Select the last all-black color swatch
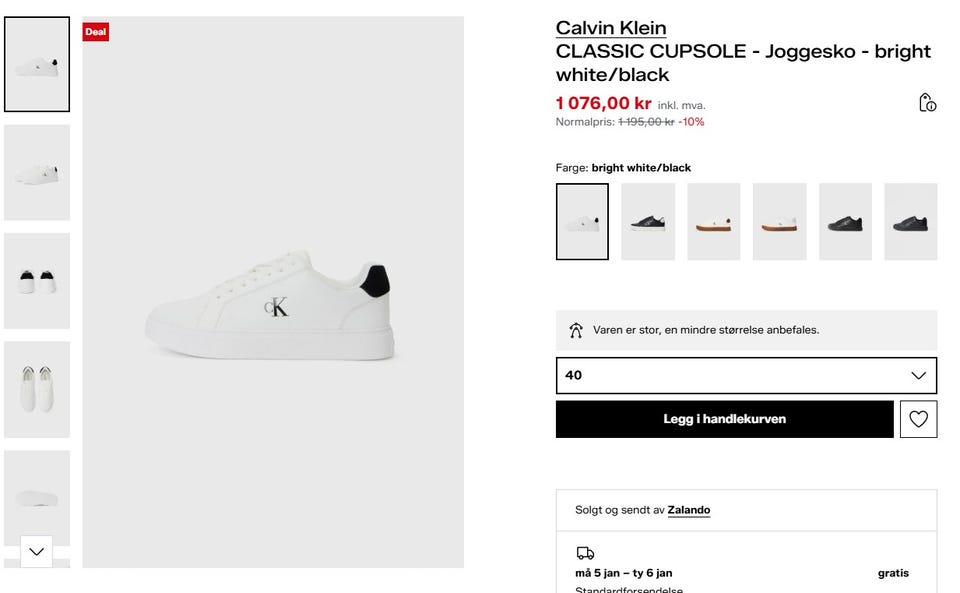Viewport: 960px width, 593px height. click(x=910, y=222)
